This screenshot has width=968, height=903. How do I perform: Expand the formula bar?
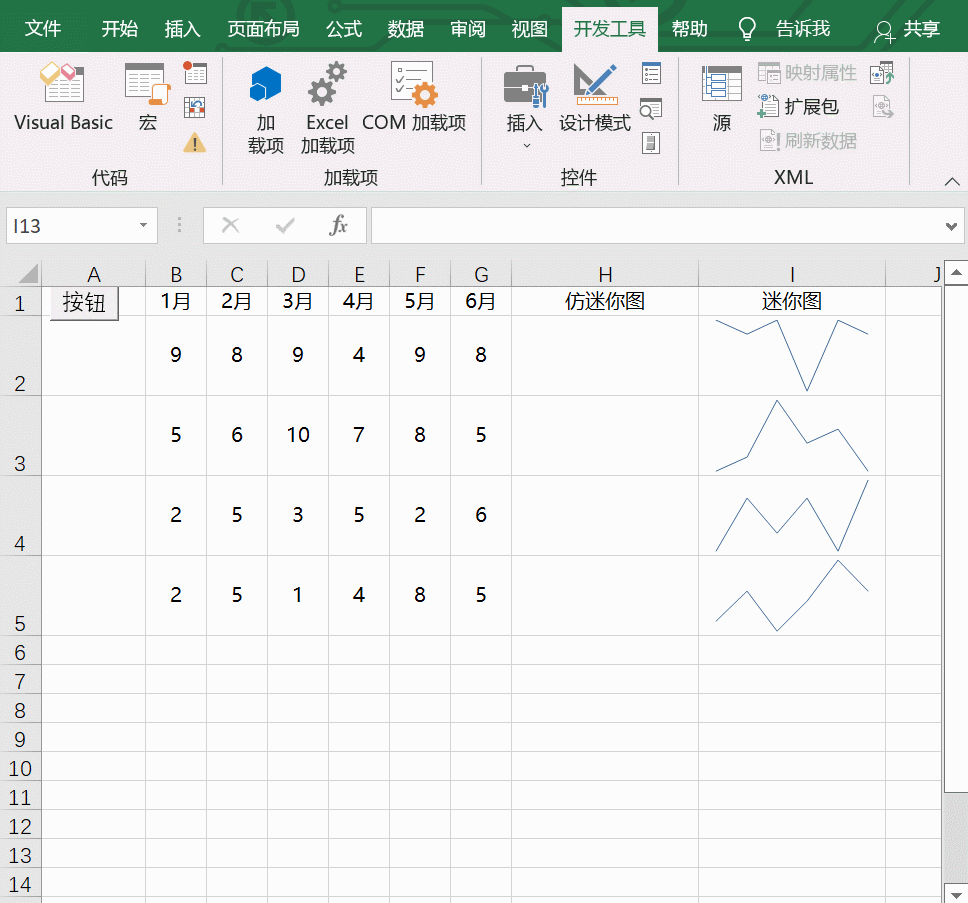[x=951, y=227]
